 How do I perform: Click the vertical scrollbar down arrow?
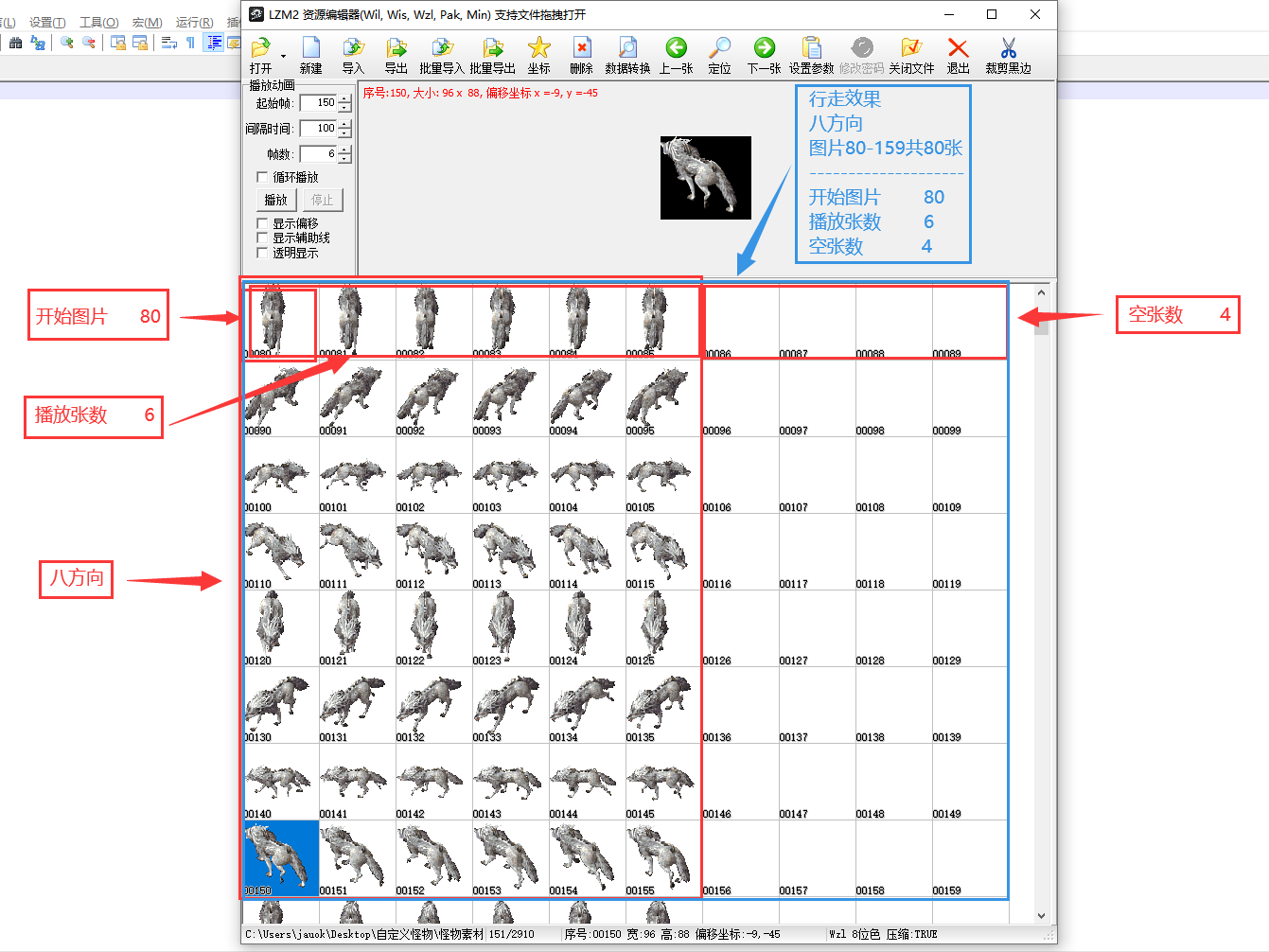1041,915
